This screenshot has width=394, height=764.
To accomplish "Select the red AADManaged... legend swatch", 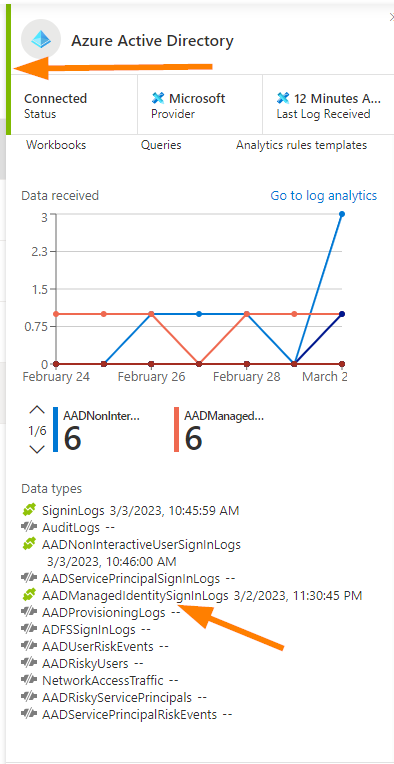I will pyautogui.click(x=176, y=429).
